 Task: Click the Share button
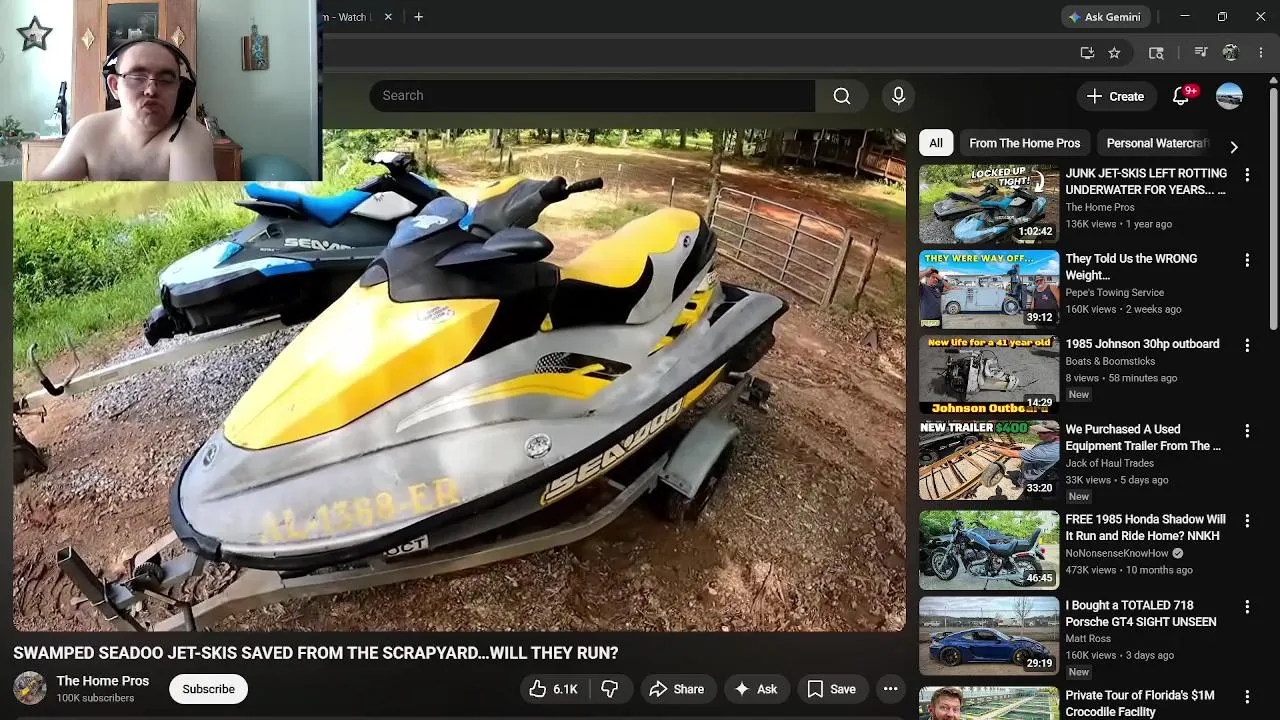click(x=676, y=689)
